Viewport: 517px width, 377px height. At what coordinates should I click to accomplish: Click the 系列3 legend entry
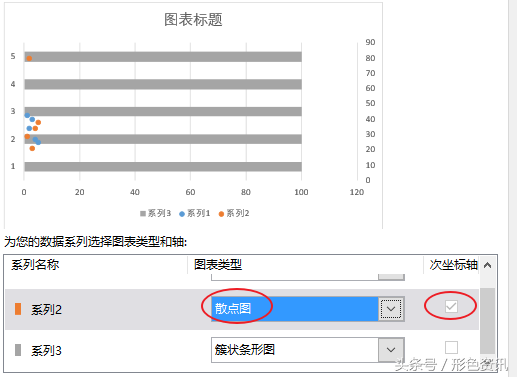tap(155, 213)
